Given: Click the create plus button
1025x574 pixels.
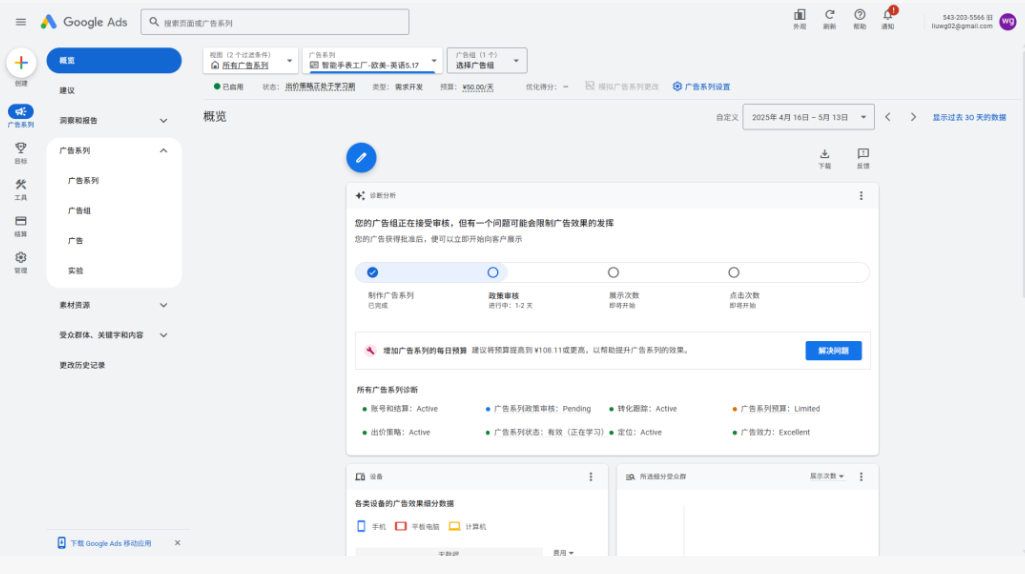Looking at the screenshot, I should (x=21, y=63).
